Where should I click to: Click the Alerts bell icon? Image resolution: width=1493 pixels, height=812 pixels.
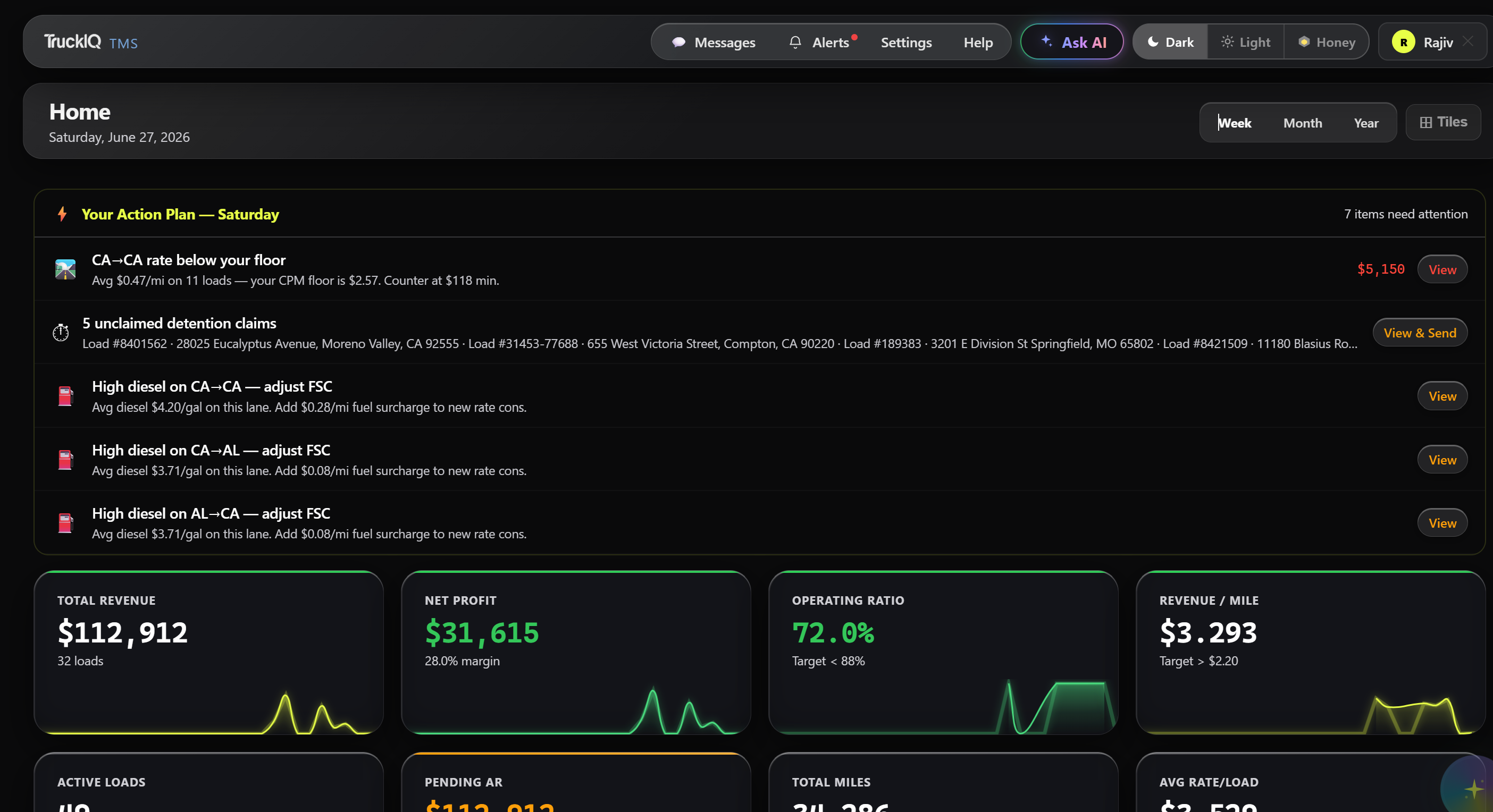[x=795, y=43]
